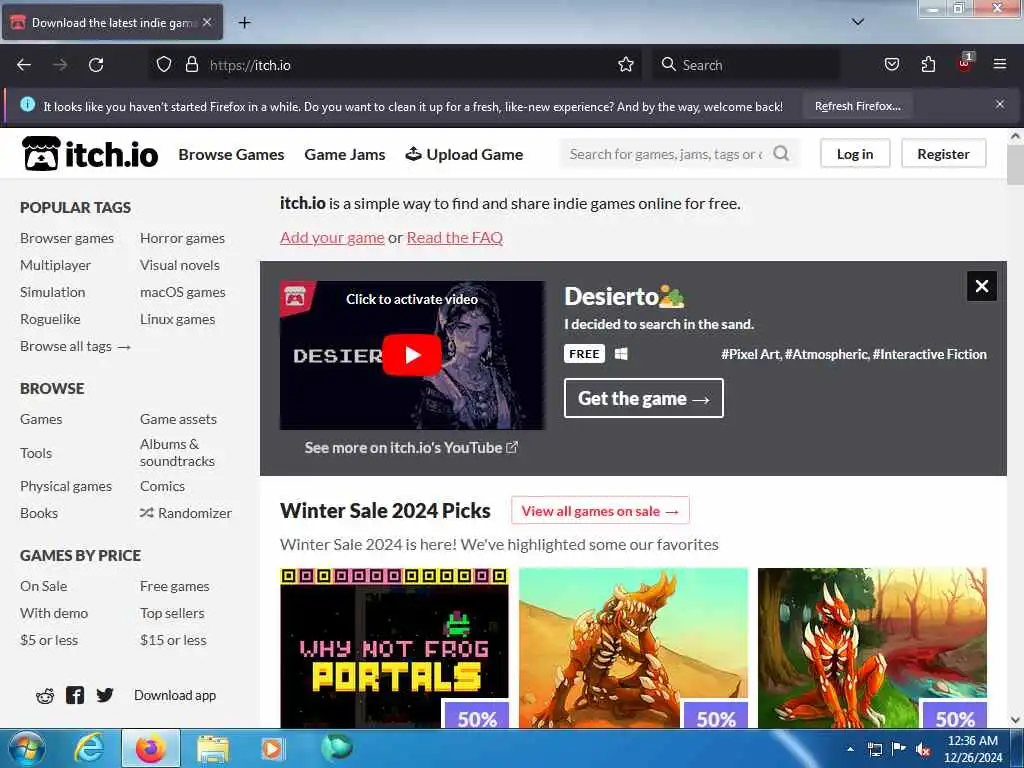Select the Horror games tag

tap(182, 238)
